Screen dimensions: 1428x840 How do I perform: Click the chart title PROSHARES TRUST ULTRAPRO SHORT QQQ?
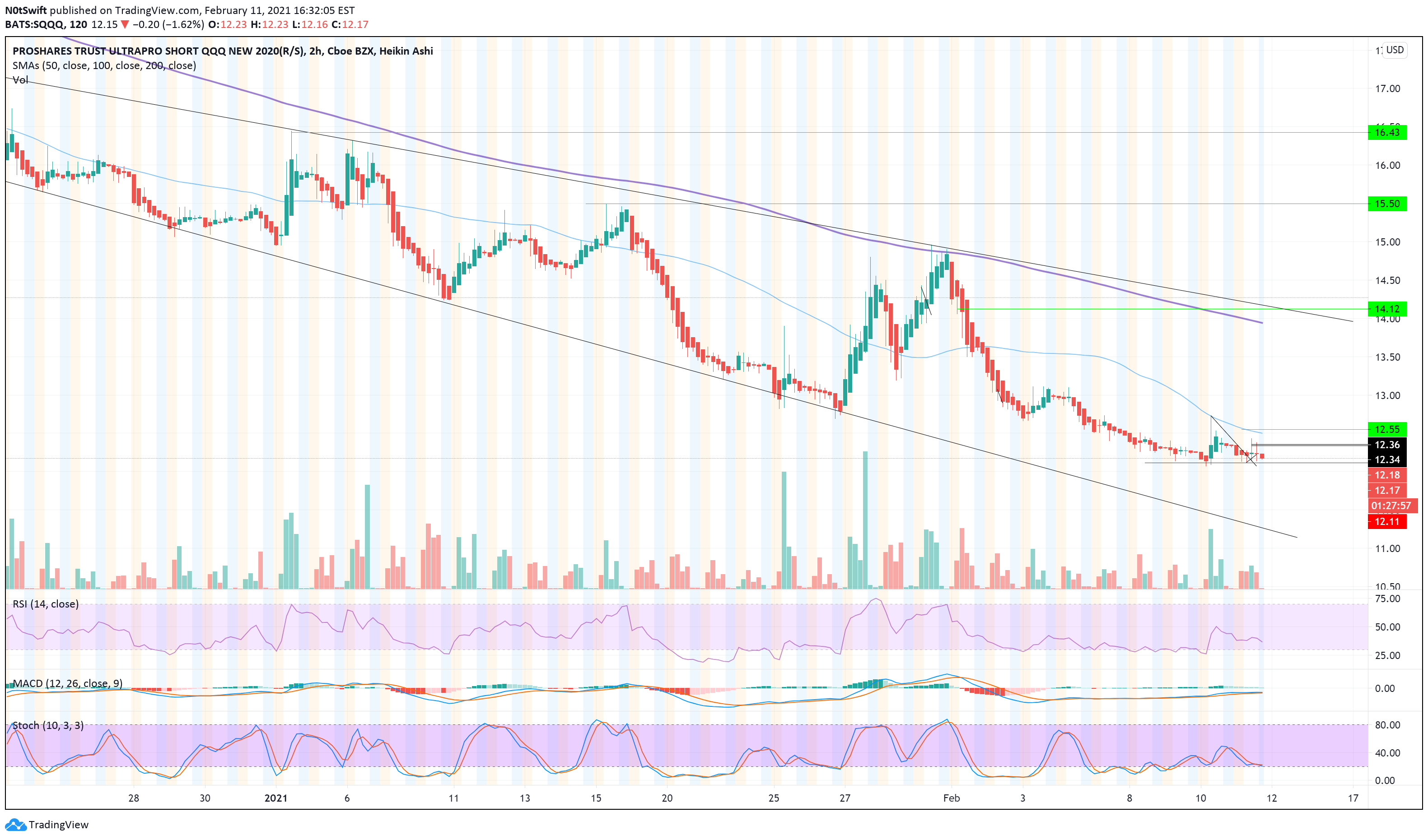click(x=223, y=51)
